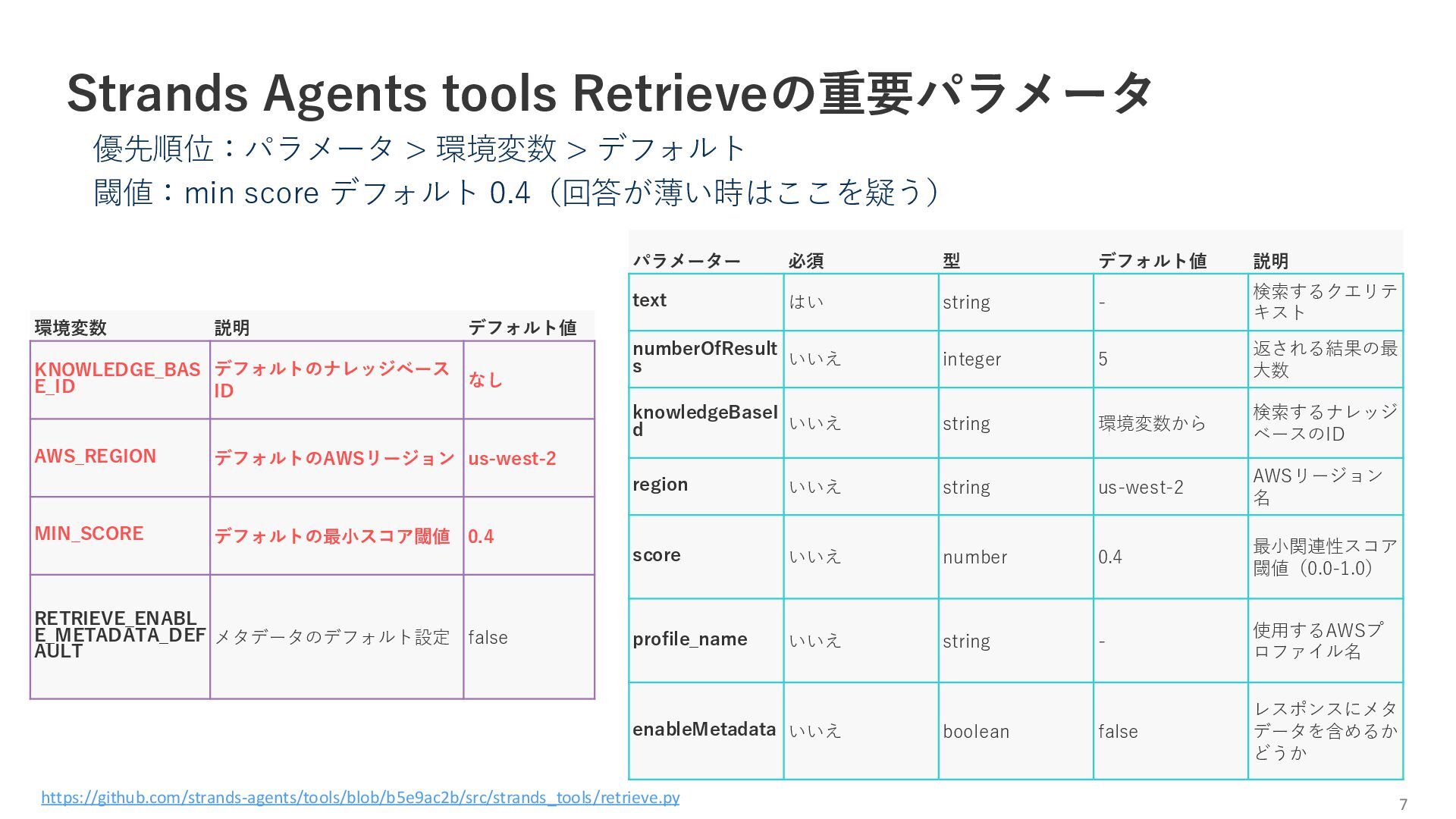Click the RETRIEVE_ENABLE_METADATA_DEFAULT cell
This screenshot has height=819, width=1456.
(119, 635)
